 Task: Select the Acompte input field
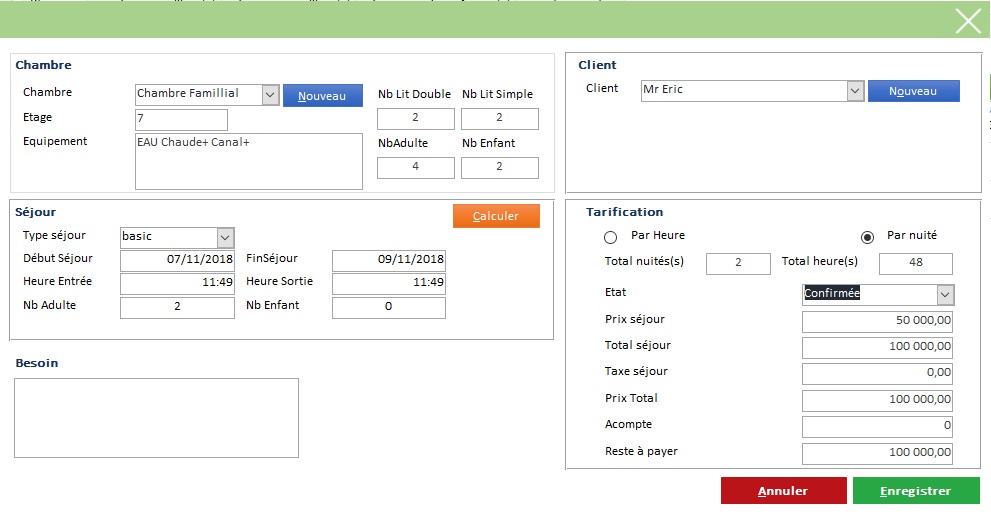877,427
